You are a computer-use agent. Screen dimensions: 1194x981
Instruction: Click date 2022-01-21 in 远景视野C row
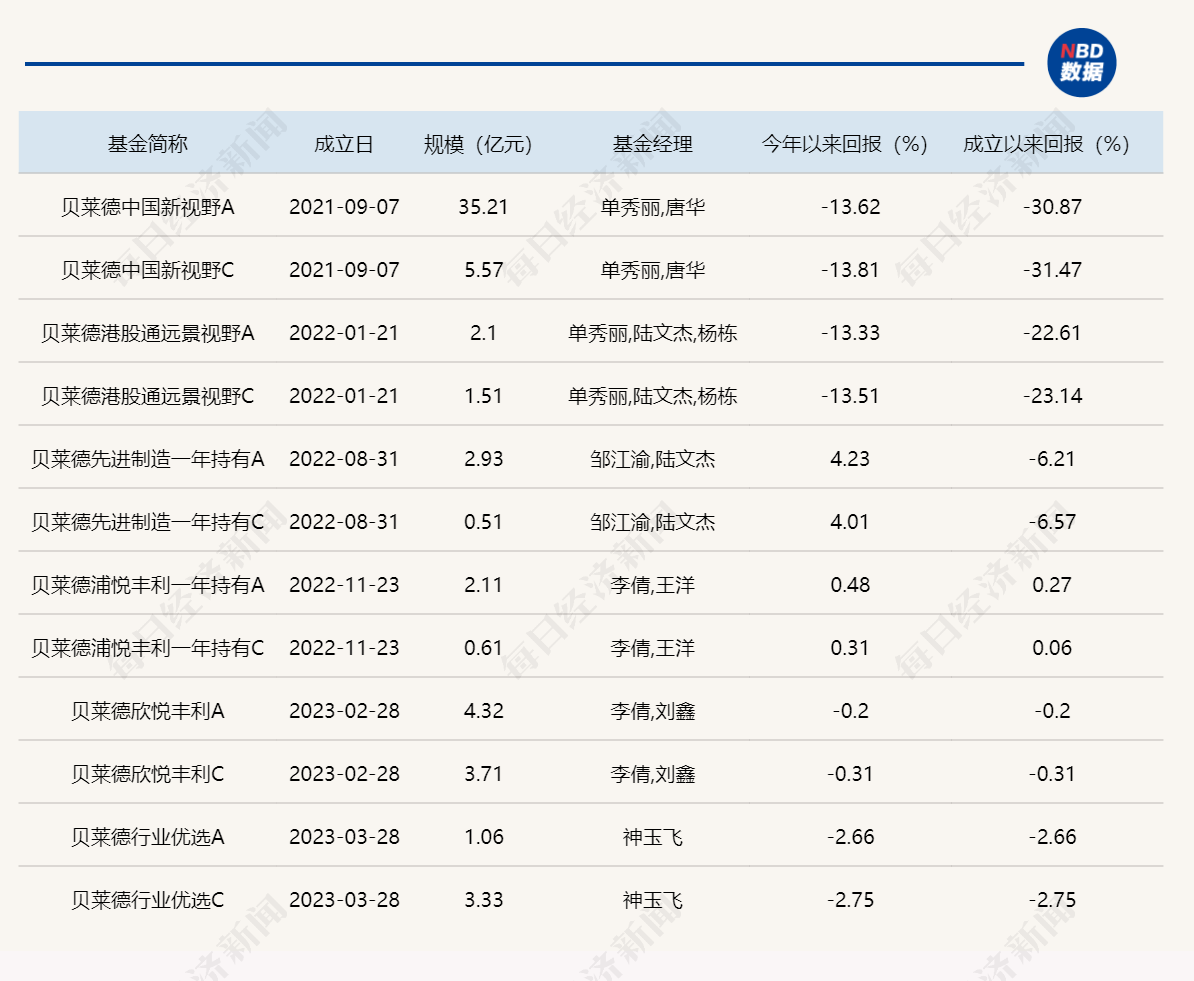[344, 396]
